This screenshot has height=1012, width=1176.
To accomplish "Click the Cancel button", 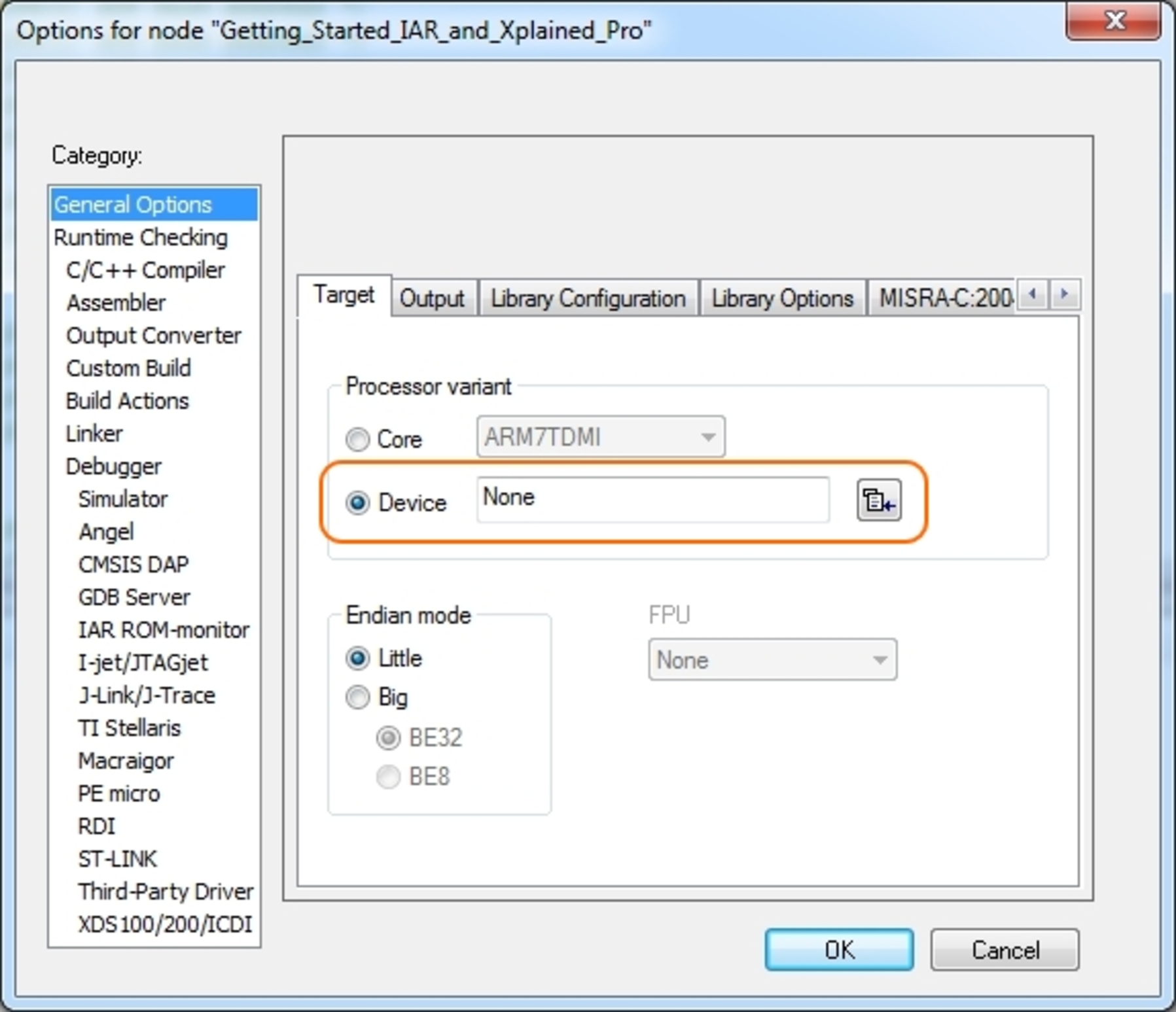I will 1005,950.
